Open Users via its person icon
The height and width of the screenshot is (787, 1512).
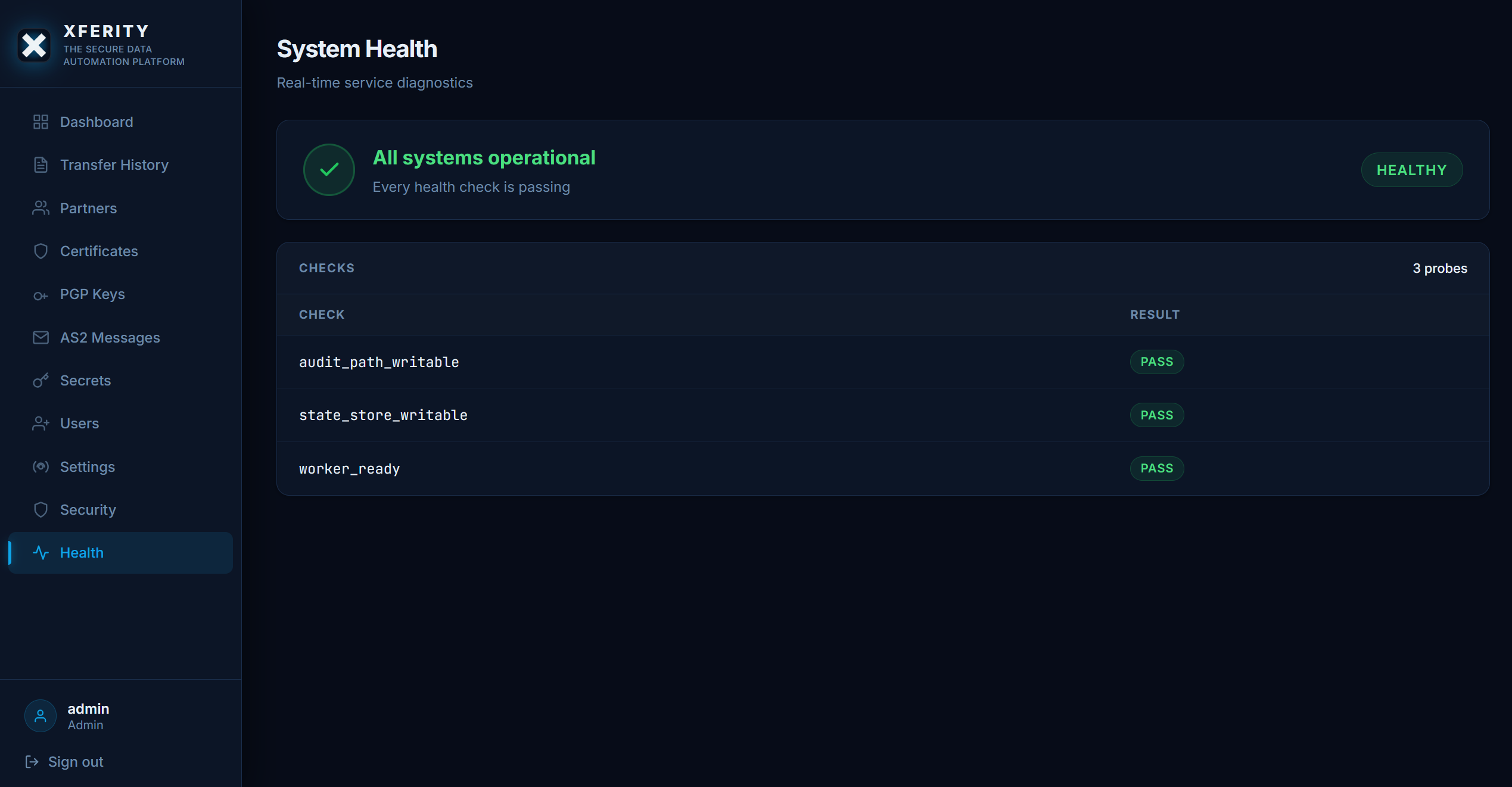point(41,424)
